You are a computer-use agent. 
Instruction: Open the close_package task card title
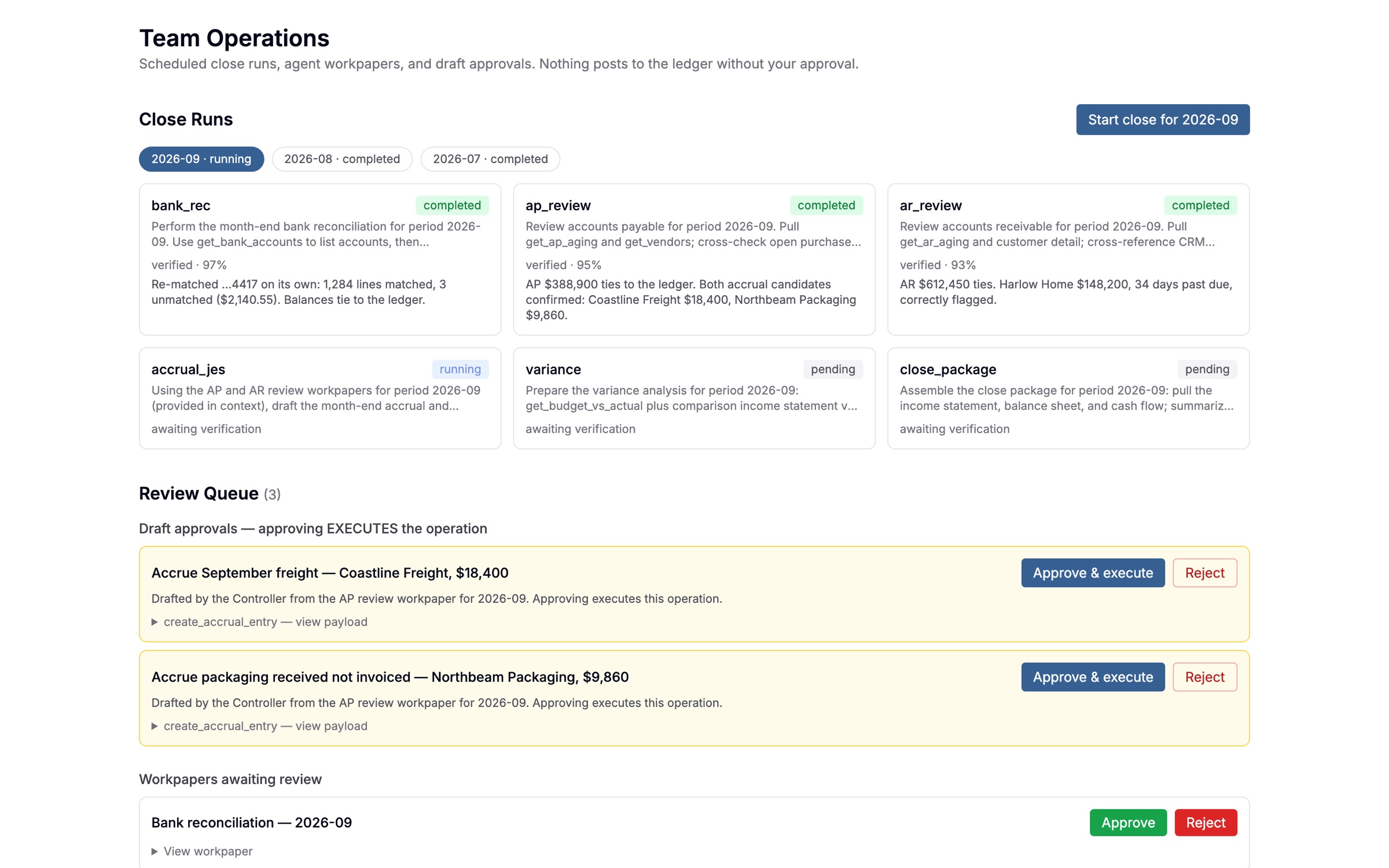(x=948, y=369)
